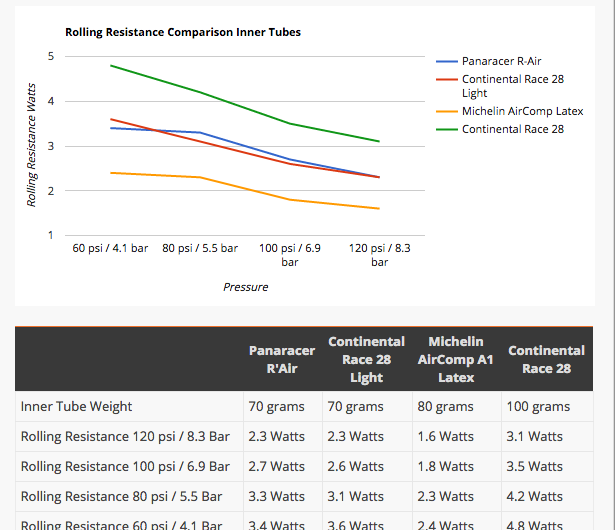Image resolution: width=615 pixels, height=530 pixels.
Task: Click the '120 psi / 8.3 bar' axis label
Action: pyautogui.click(x=380, y=255)
